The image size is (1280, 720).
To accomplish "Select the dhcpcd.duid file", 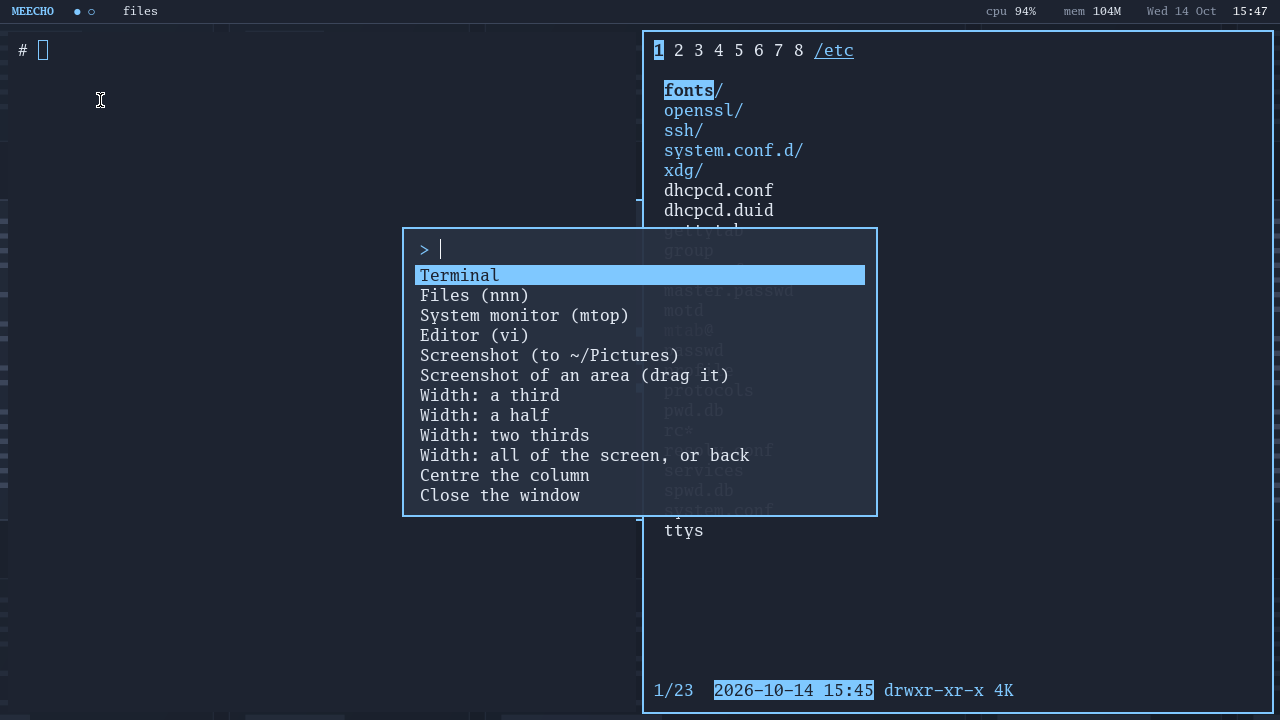I will (719, 211).
